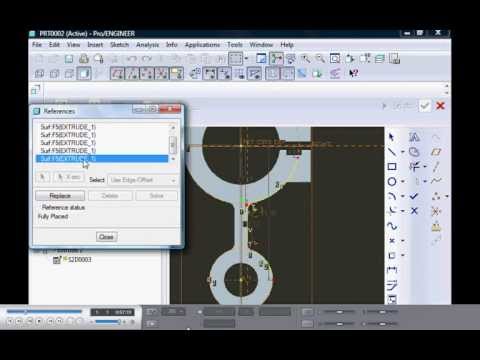Click the X-sec button in References dialog
This screenshot has width=480, height=360.
69,177
